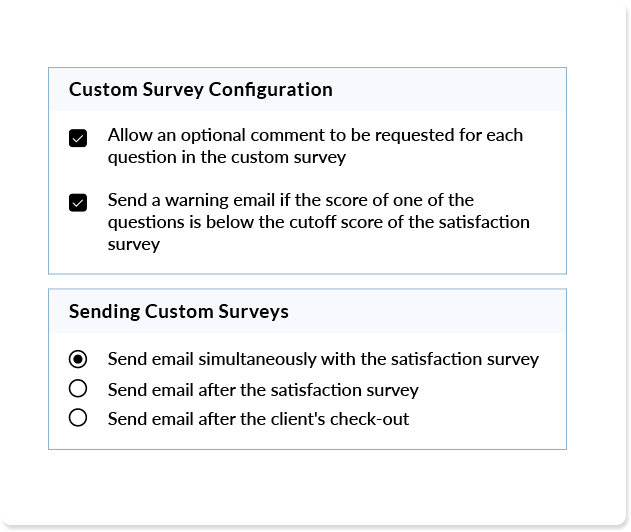Click the filled dot of the selected radio
The height and width of the screenshot is (532, 631).
pos(78,359)
